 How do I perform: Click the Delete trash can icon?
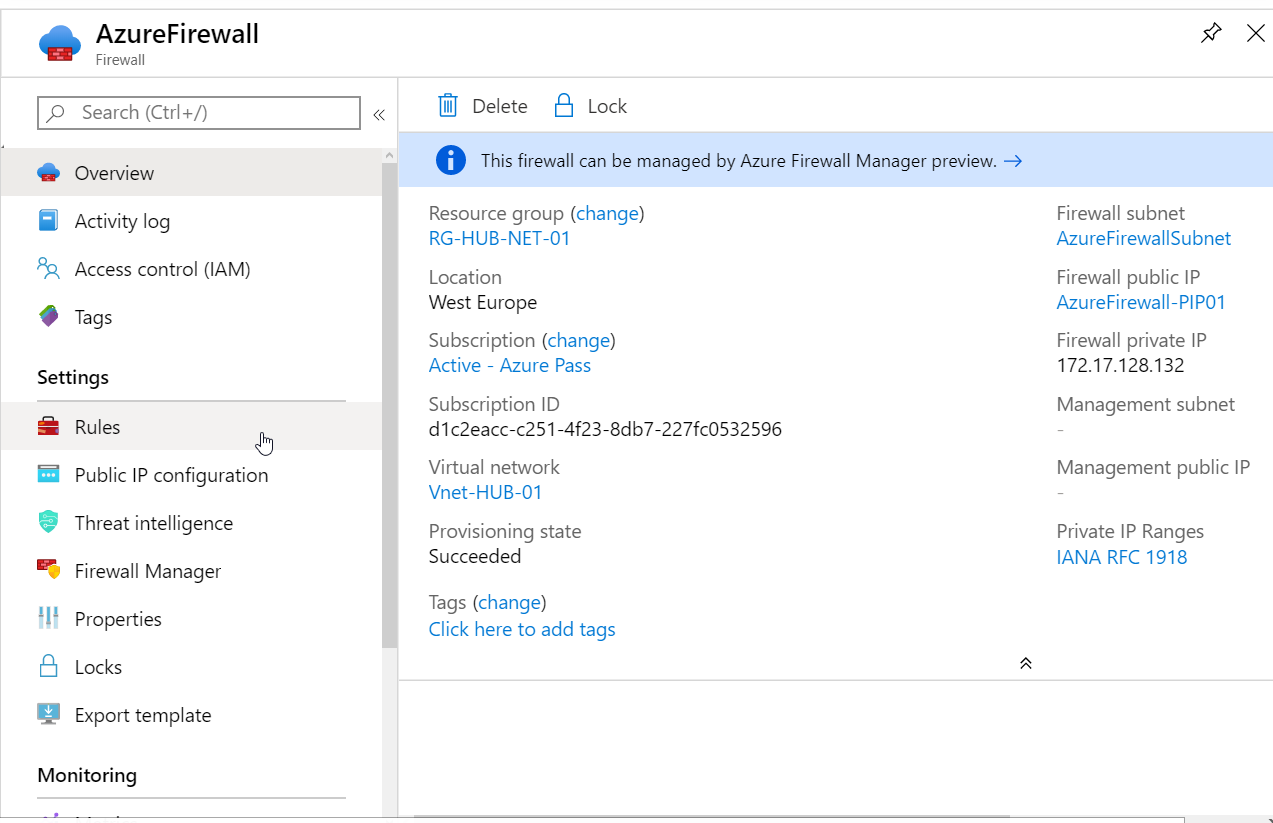tap(448, 106)
